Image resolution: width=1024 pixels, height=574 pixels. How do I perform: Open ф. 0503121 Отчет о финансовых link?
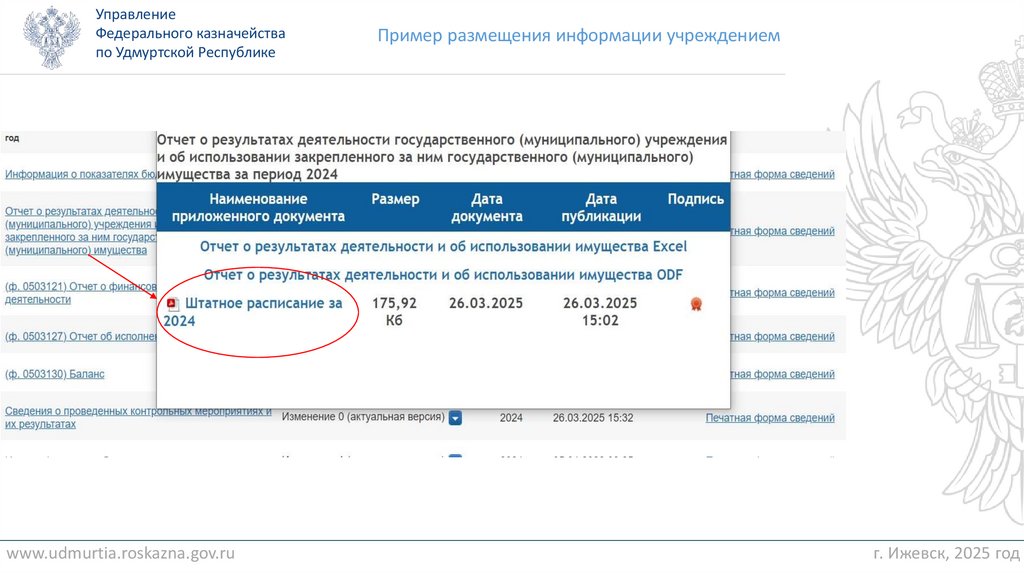(x=80, y=293)
